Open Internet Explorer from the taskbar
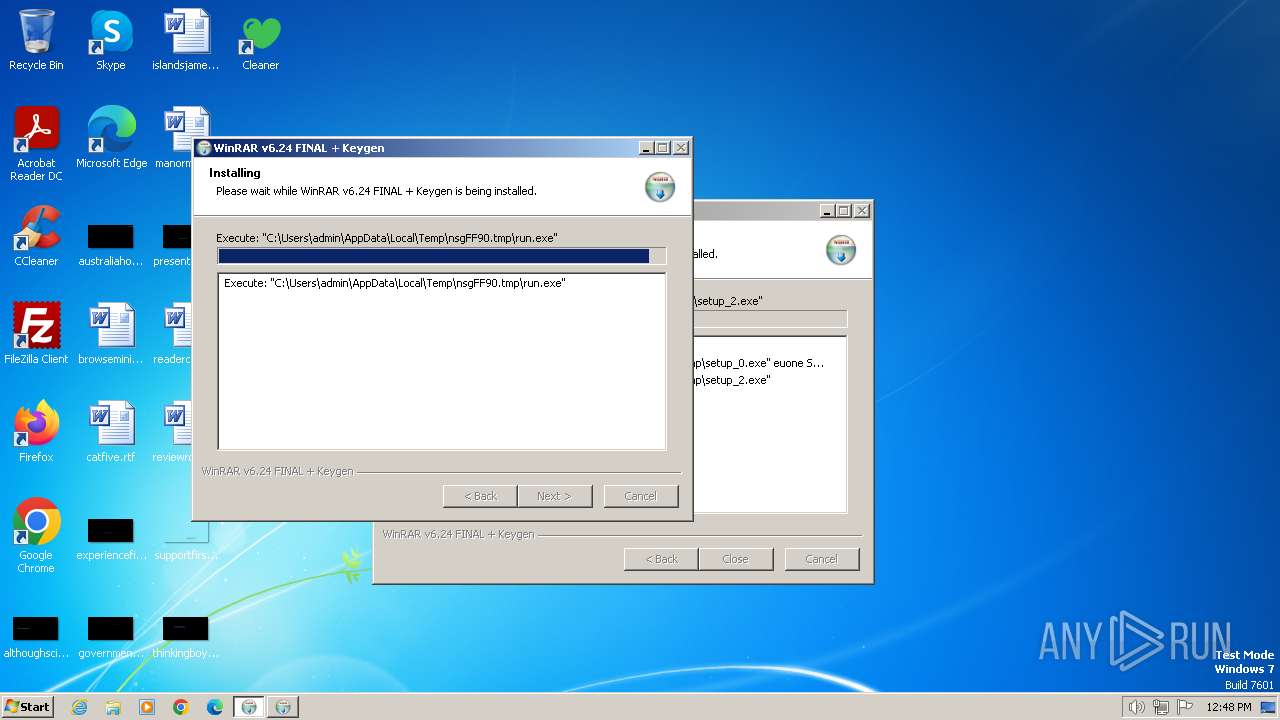Viewport: 1280px width, 720px height. click(x=79, y=707)
